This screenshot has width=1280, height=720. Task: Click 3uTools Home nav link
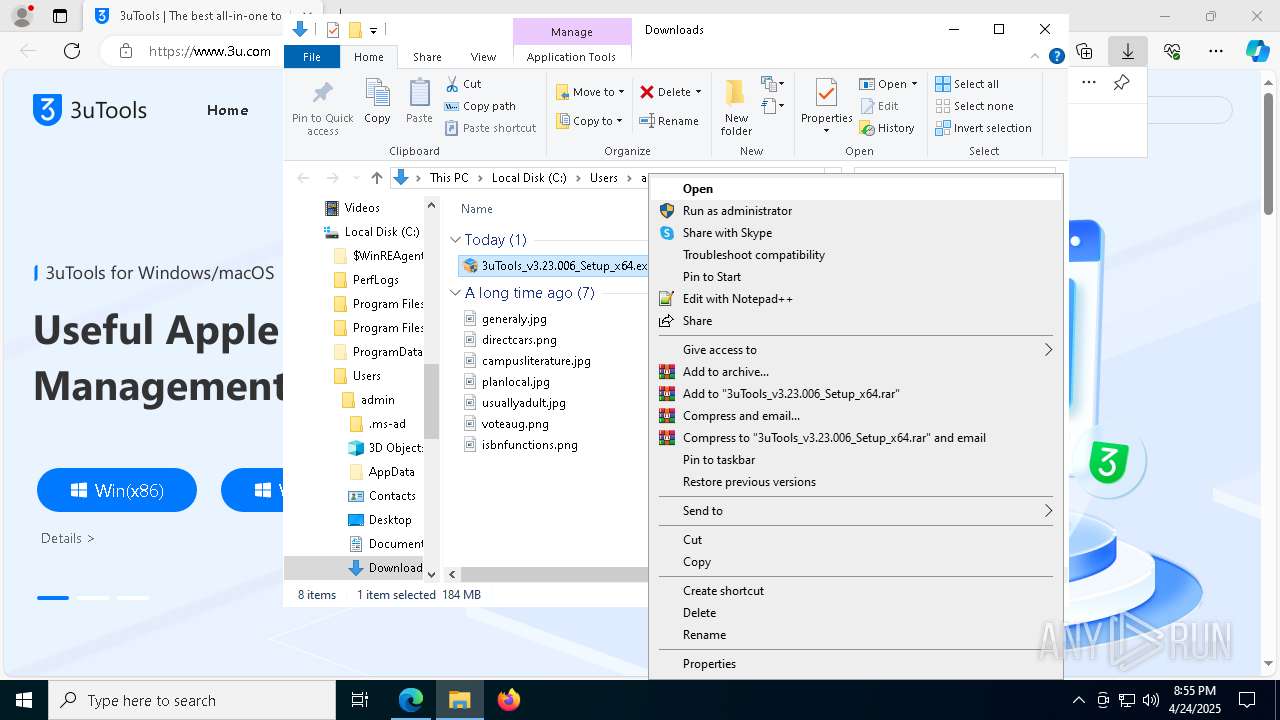pyautogui.click(x=227, y=110)
